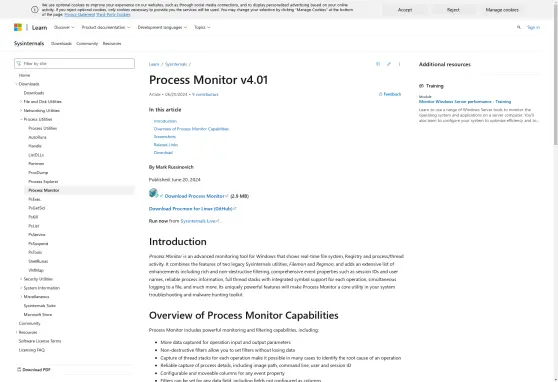Open Software License Terms in sidebar
Screen dimensions: 558x382
click(x=40, y=341)
